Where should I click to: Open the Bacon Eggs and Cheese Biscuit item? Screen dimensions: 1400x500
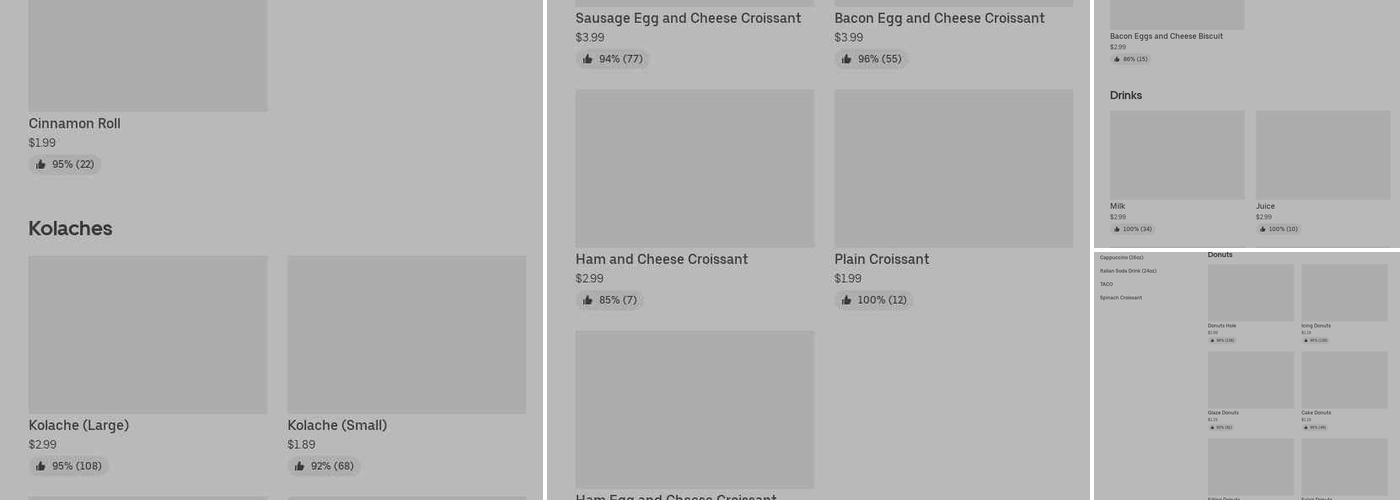[1166, 36]
